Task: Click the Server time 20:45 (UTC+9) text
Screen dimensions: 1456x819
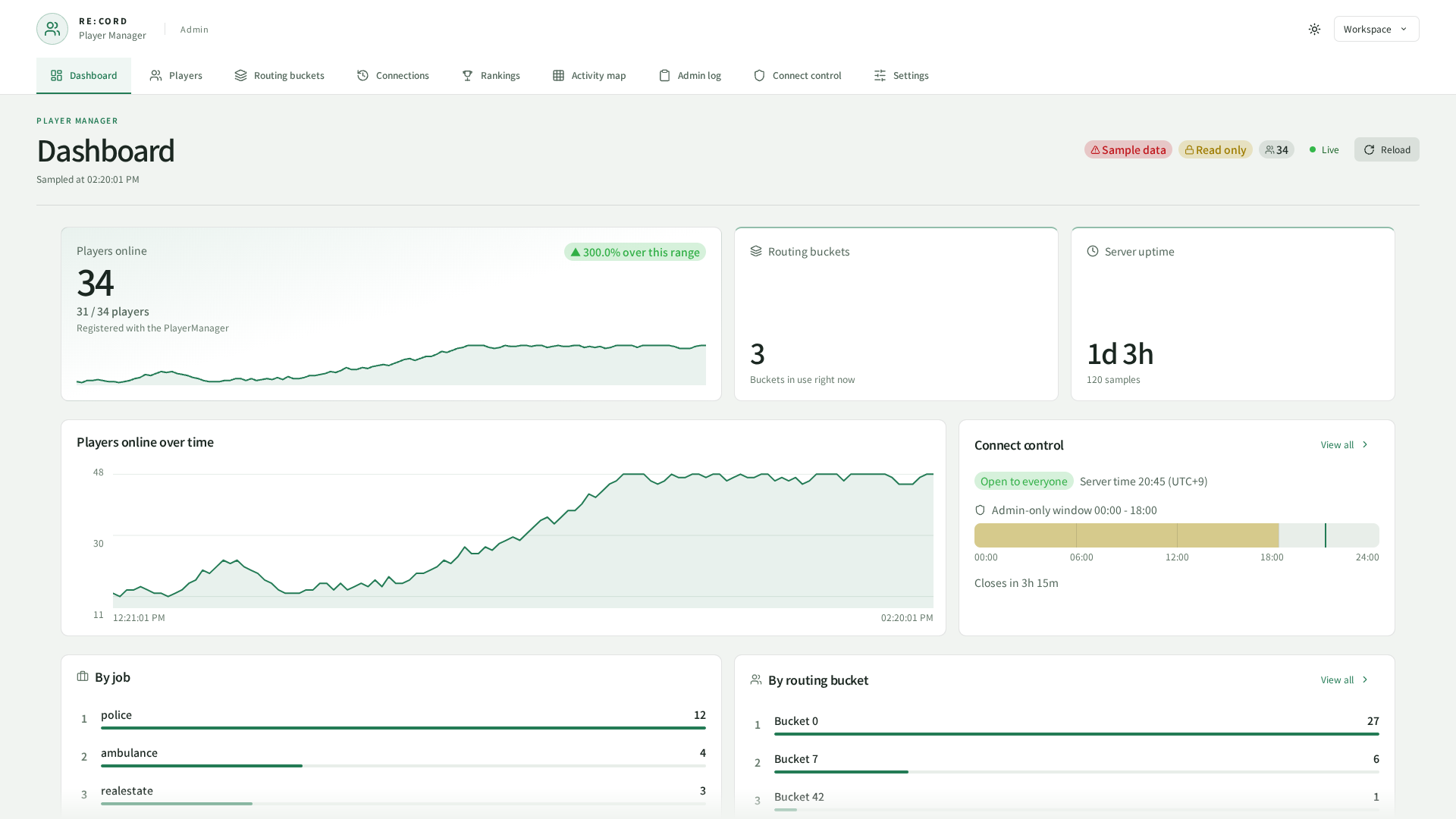Action: point(1144,482)
